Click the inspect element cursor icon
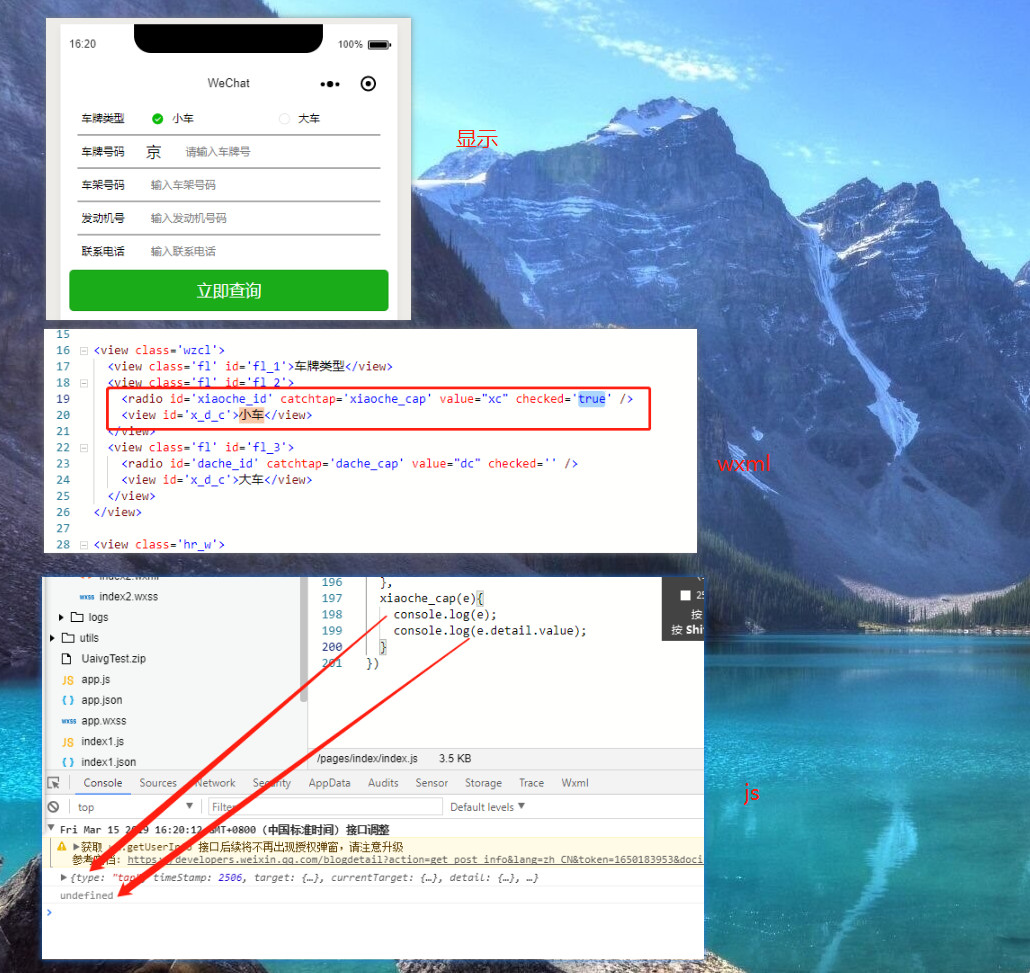 [x=54, y=782]
